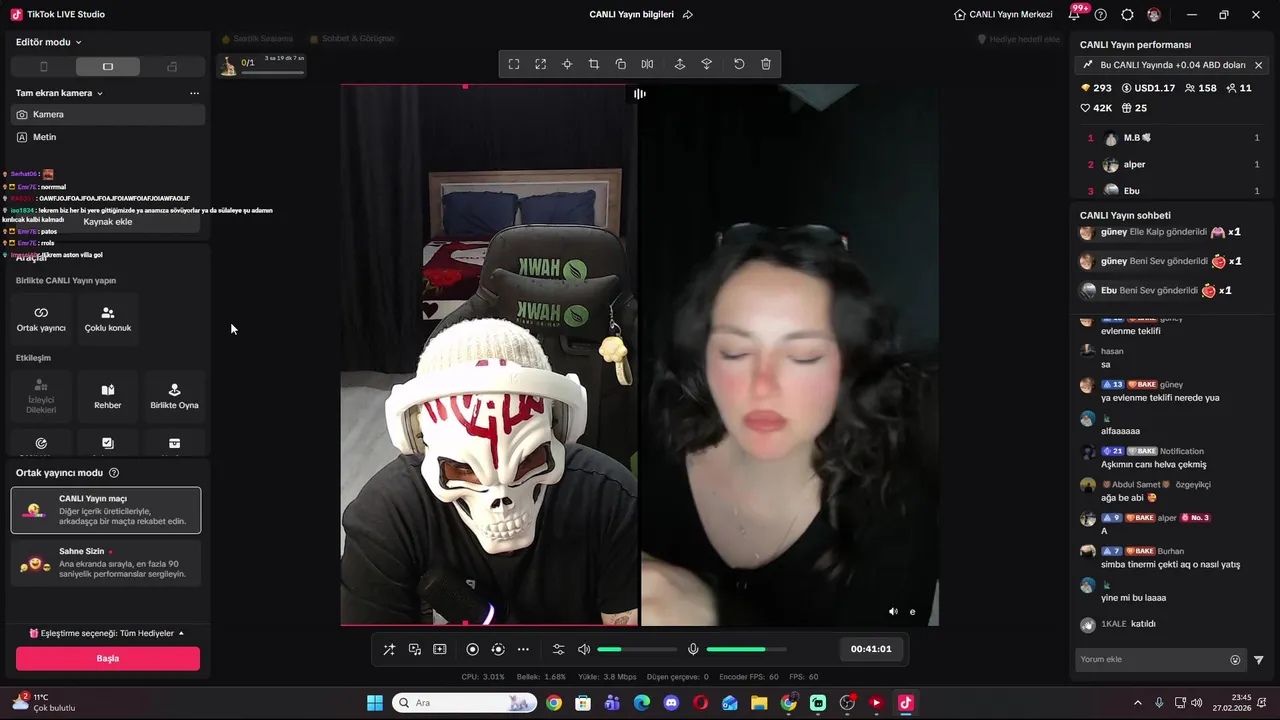Select the Kamera source

108,114
